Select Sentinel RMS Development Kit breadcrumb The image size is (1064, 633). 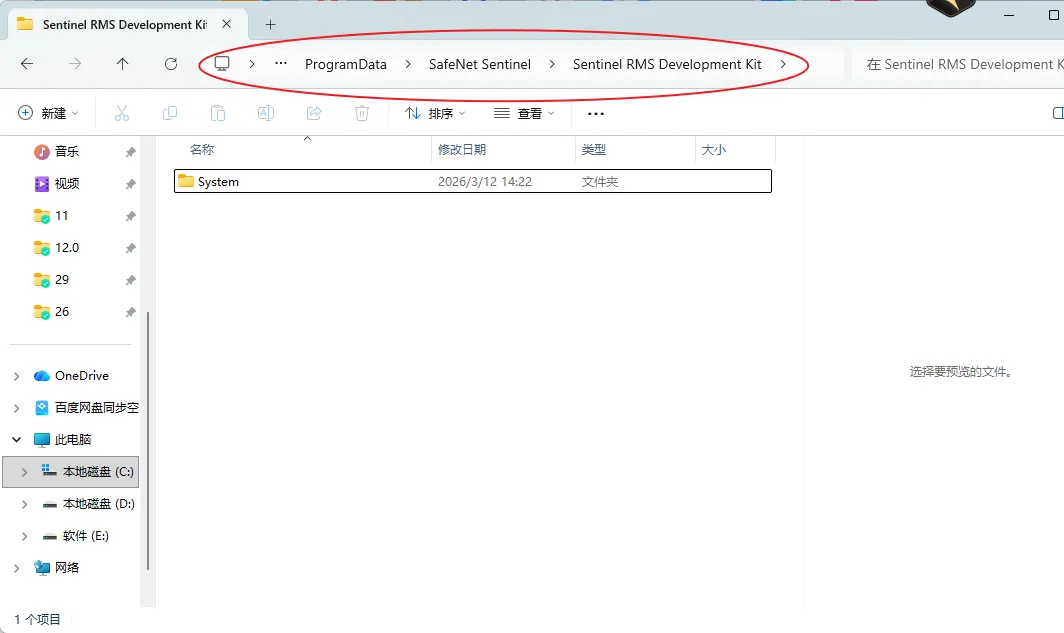[667, 64]
